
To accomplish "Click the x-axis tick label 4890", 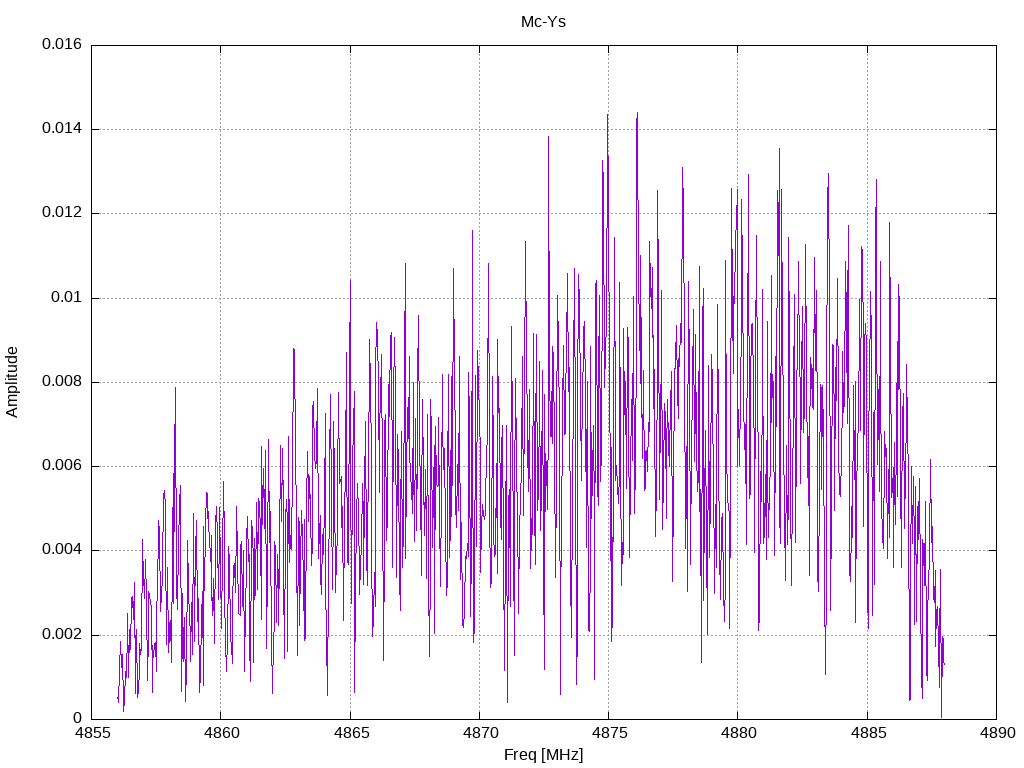I will pos(997,733).
